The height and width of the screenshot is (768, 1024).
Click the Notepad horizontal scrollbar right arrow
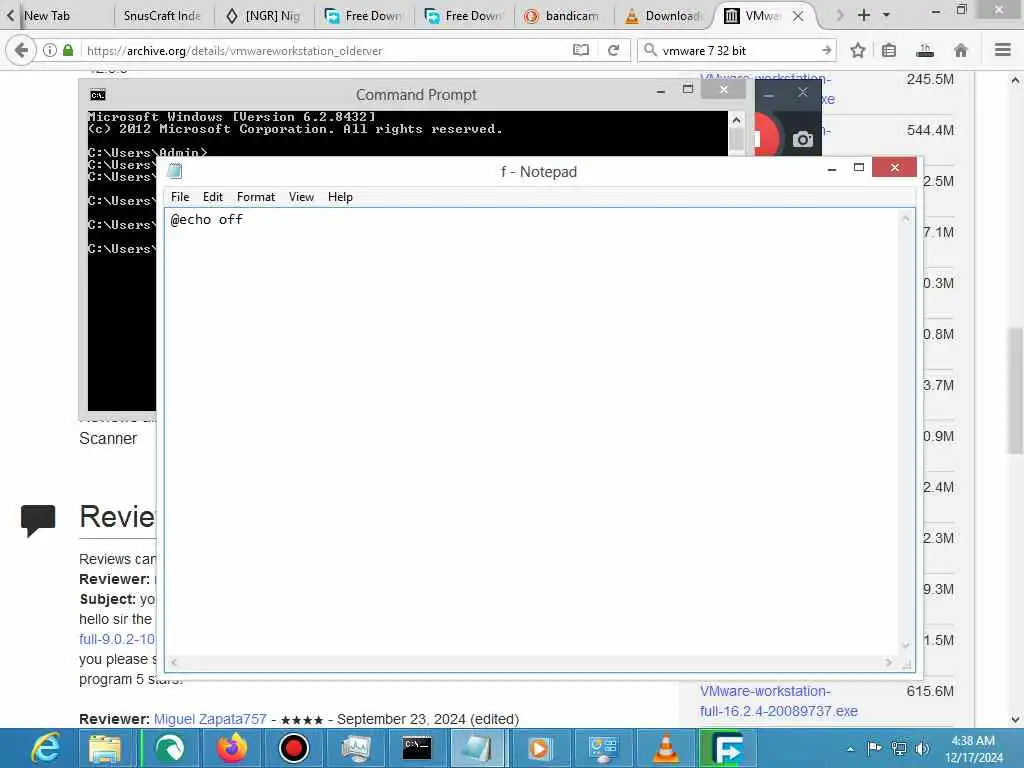click(888, 662)
